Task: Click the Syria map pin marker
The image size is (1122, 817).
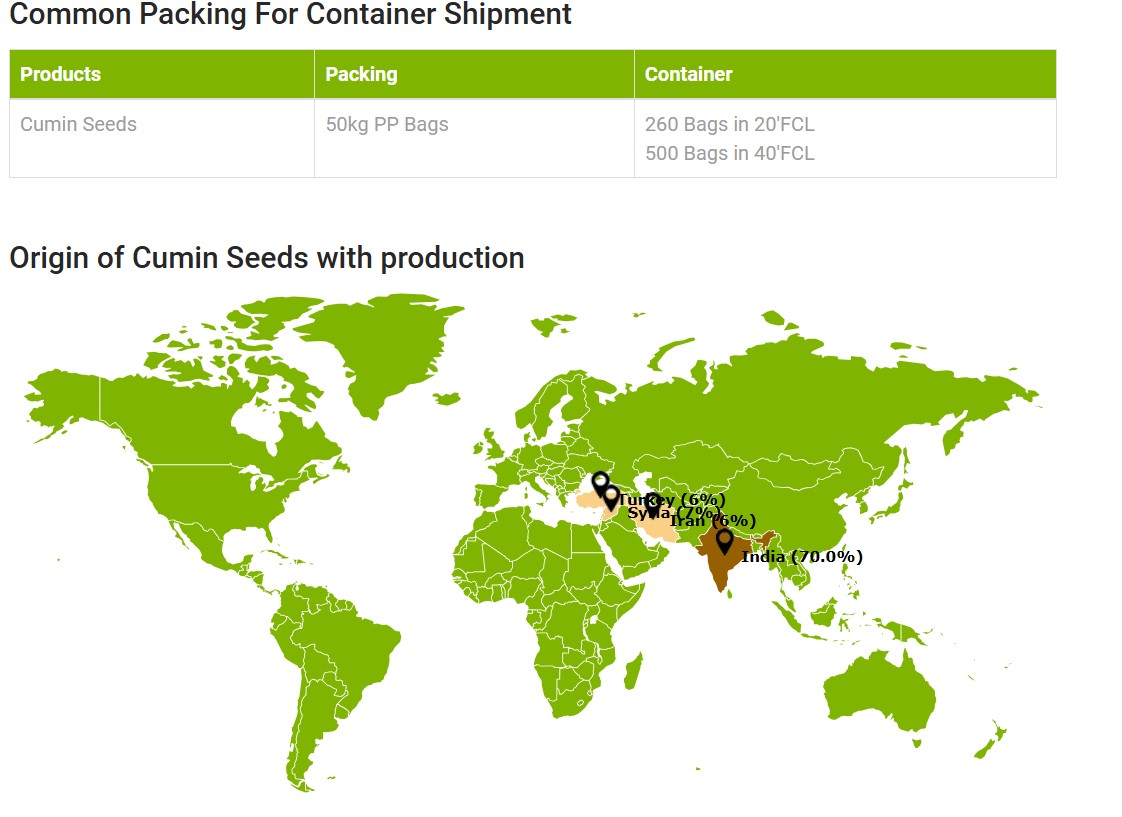Action: click(611, 497)
